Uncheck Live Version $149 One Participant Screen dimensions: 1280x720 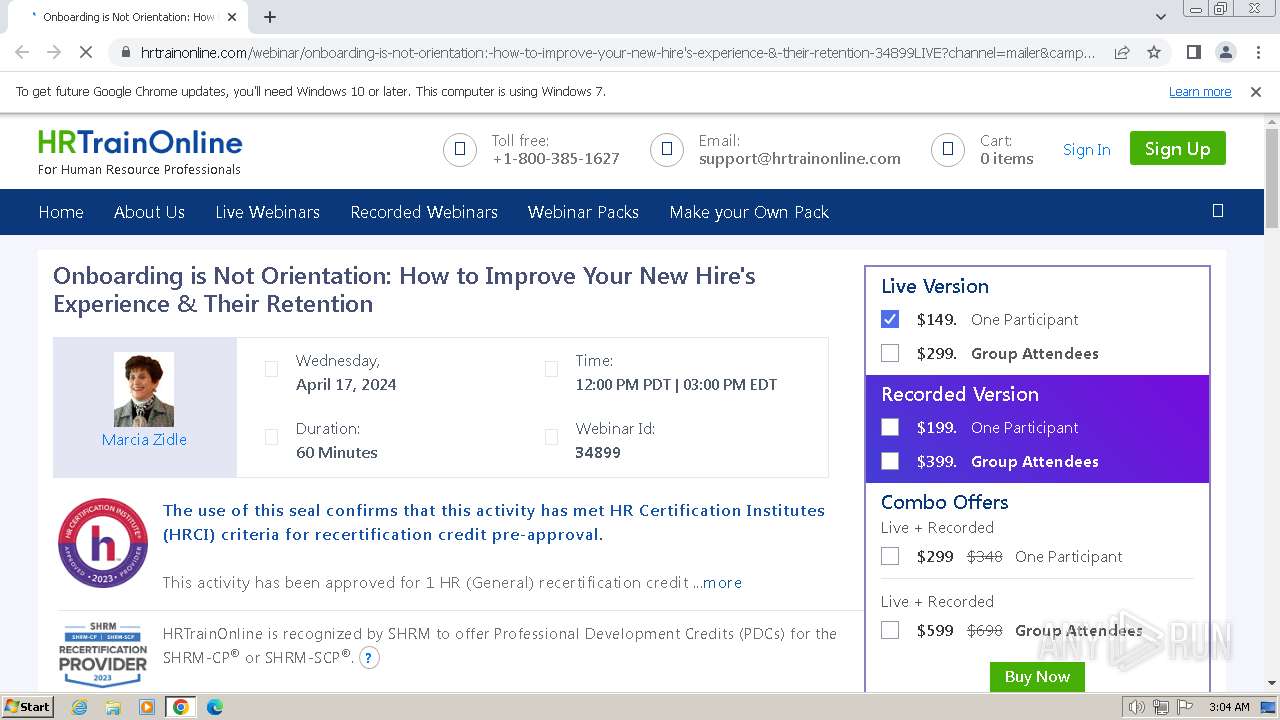[890, 319]
